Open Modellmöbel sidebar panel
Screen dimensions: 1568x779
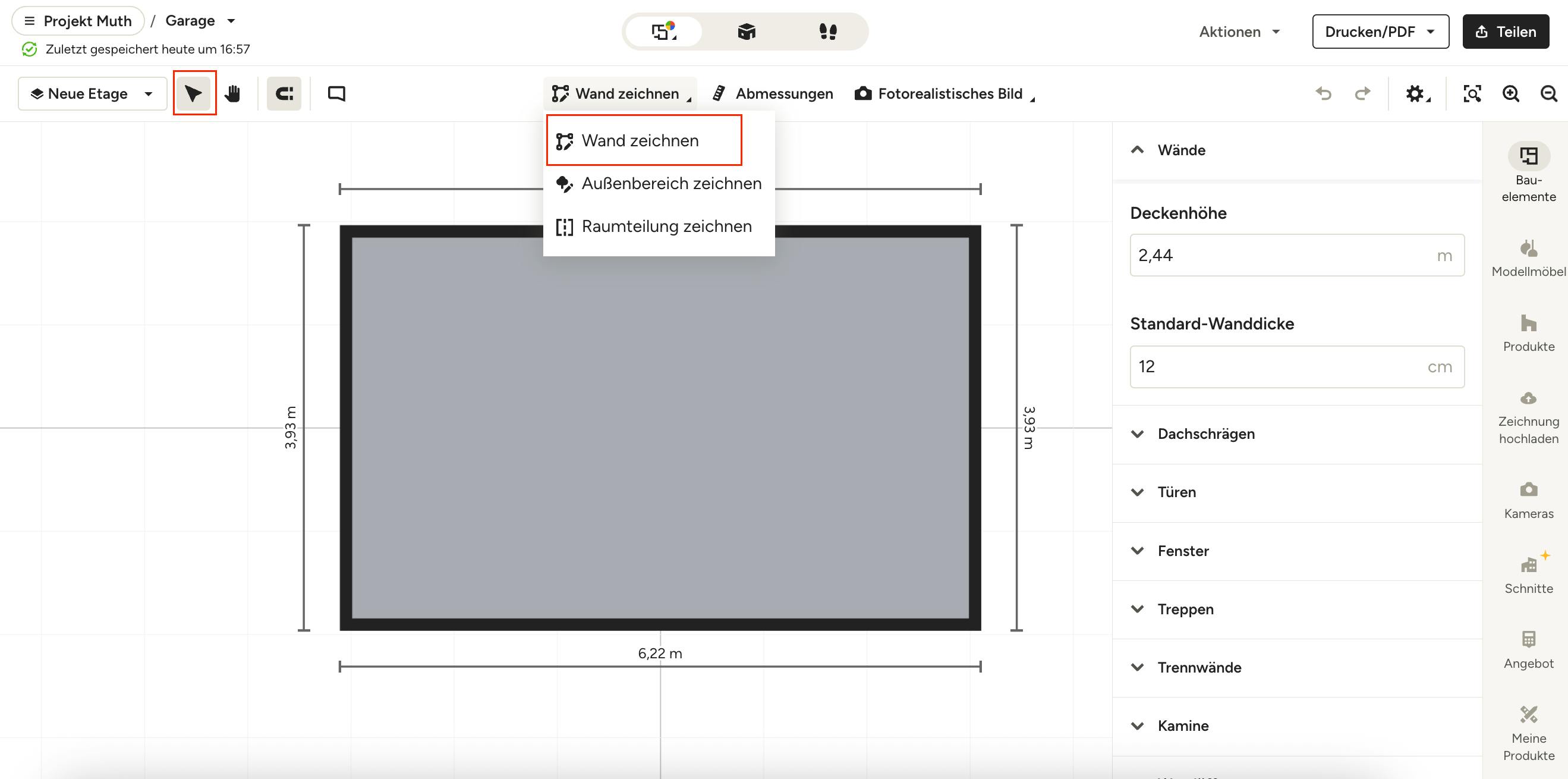pyautogui.click(x=1528, y=258)
